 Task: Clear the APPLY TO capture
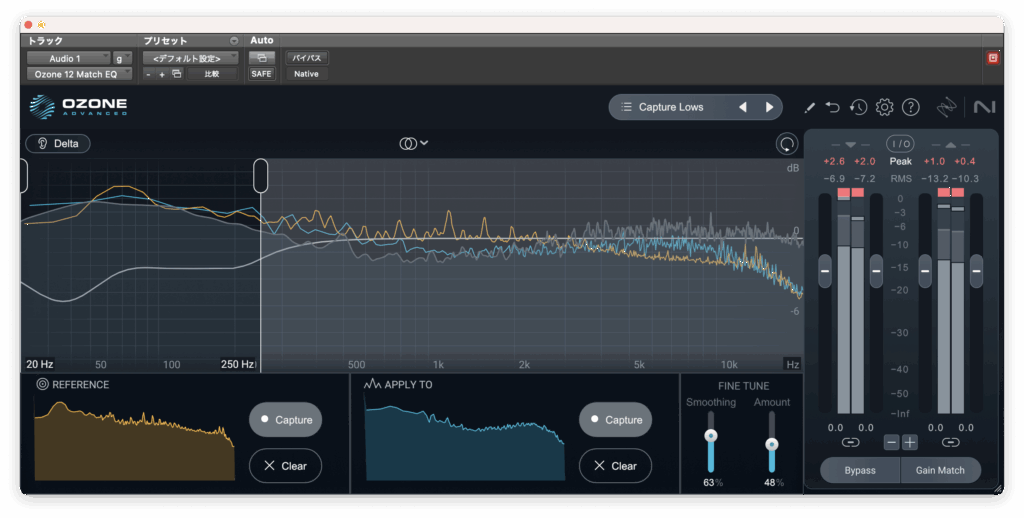tap(615, 466)
